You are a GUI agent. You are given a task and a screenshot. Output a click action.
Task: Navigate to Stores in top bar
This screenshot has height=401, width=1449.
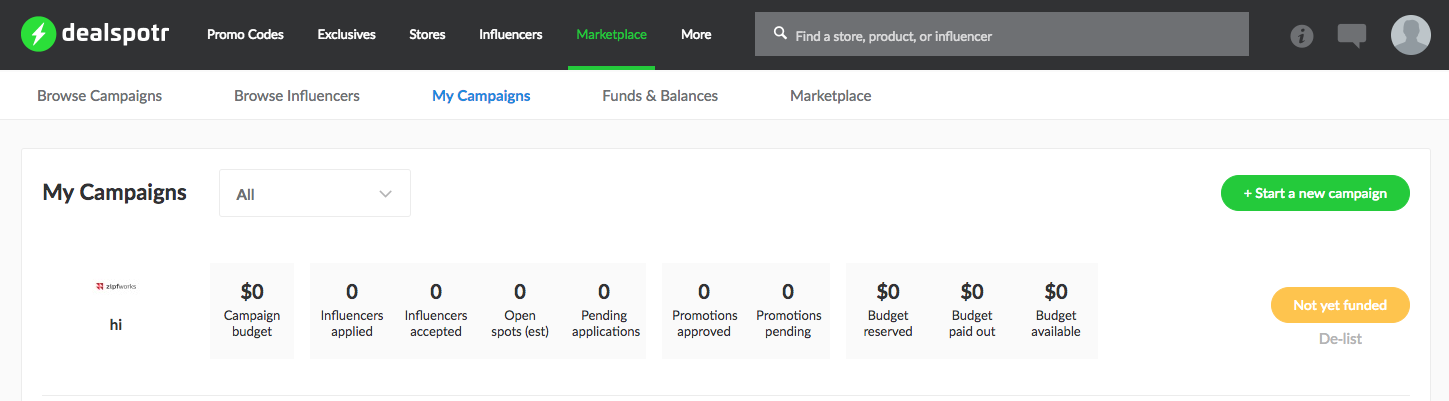click(427, 34)
